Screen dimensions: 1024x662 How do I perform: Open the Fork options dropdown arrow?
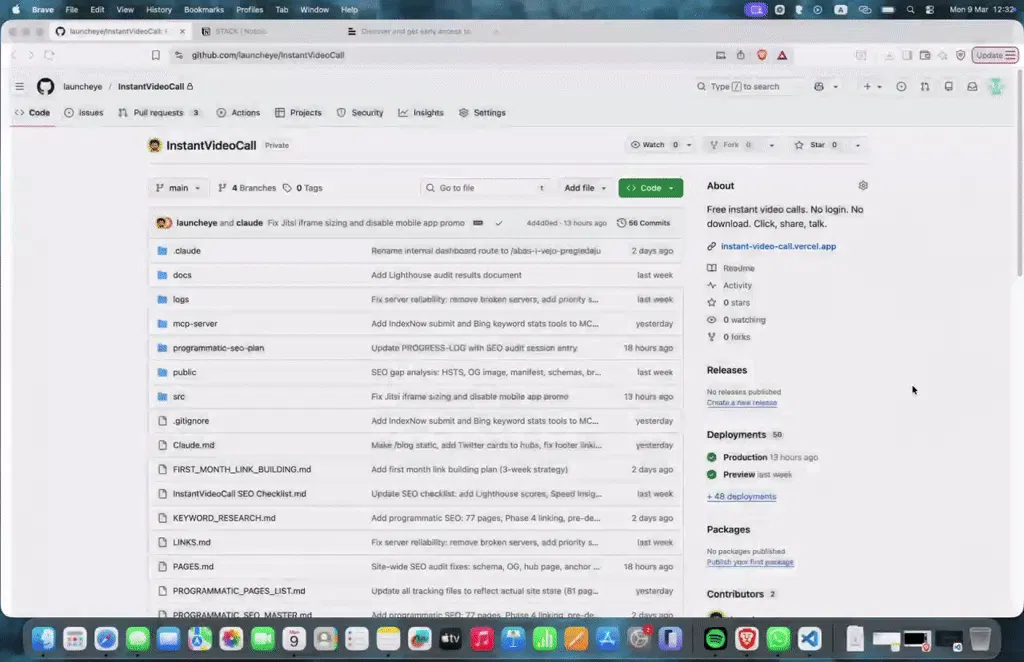pos(771,145)
